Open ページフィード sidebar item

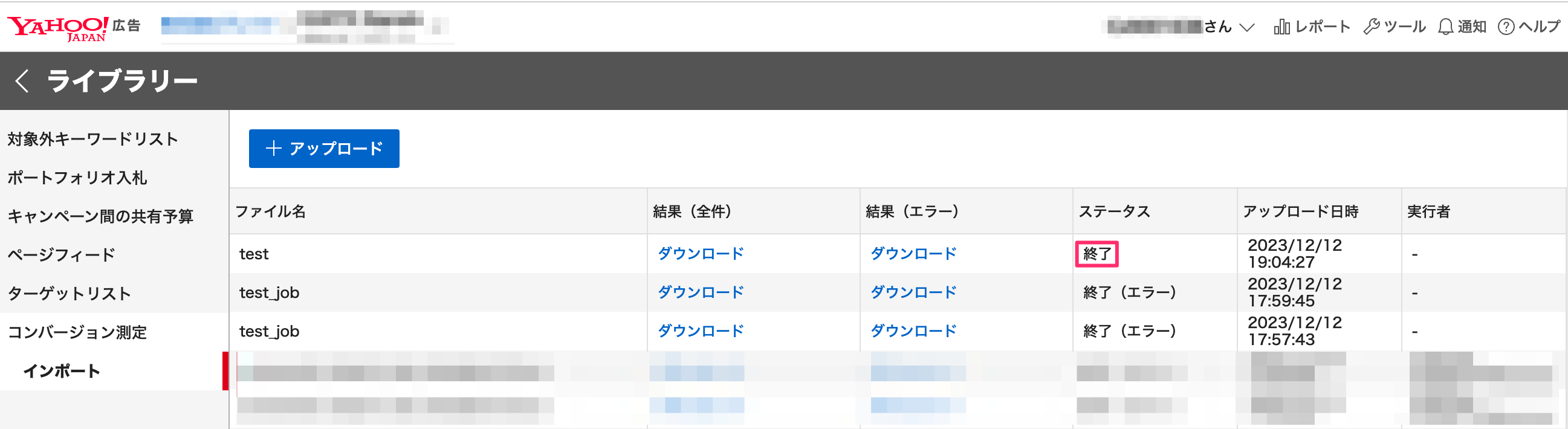coord(62,255)
